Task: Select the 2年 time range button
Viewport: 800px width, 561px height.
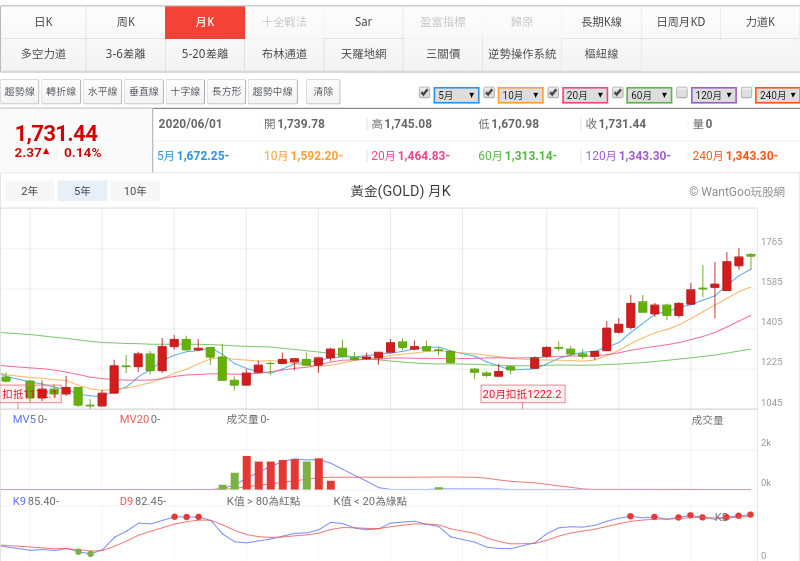Action: click(x=30, y=191)
